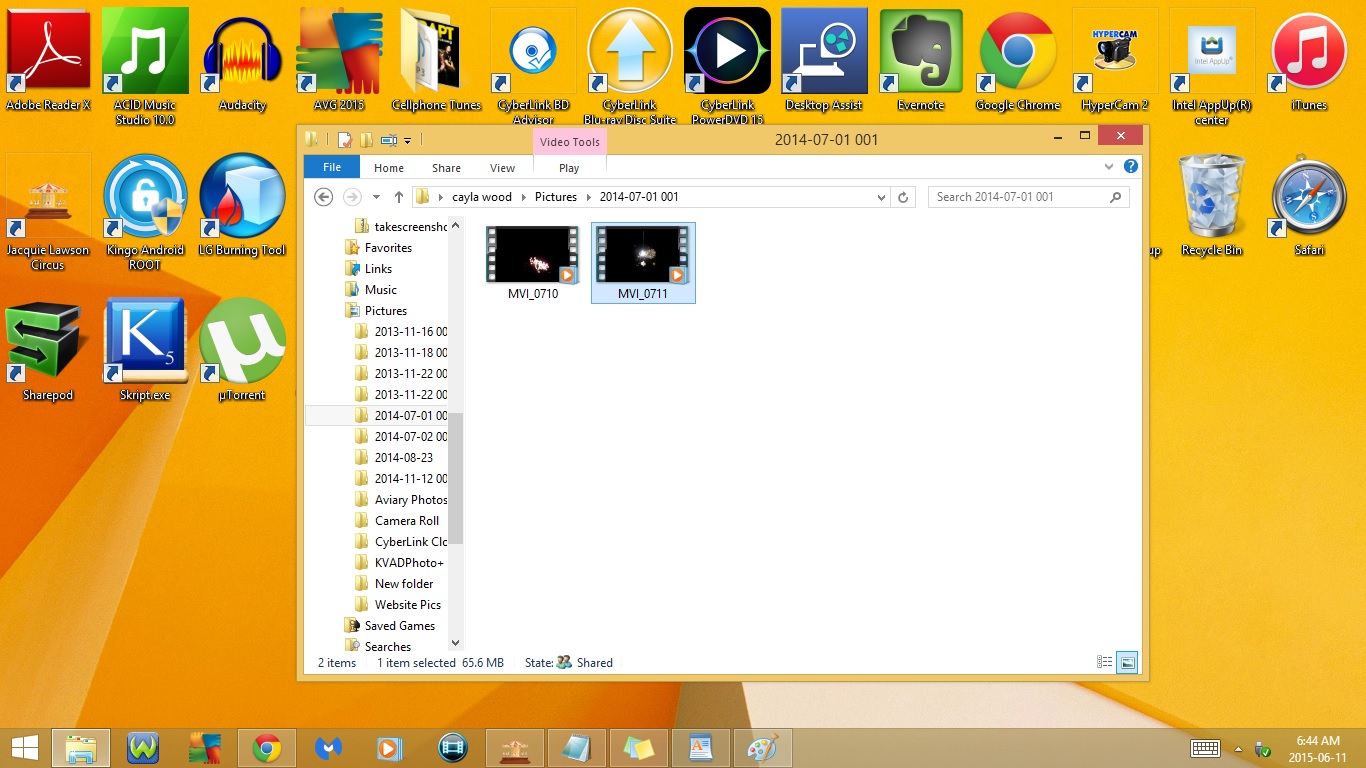Click the Search 2014-07-01 001 field
The height and width of the screenshot is (768, 1366).
coord(1029,197)
